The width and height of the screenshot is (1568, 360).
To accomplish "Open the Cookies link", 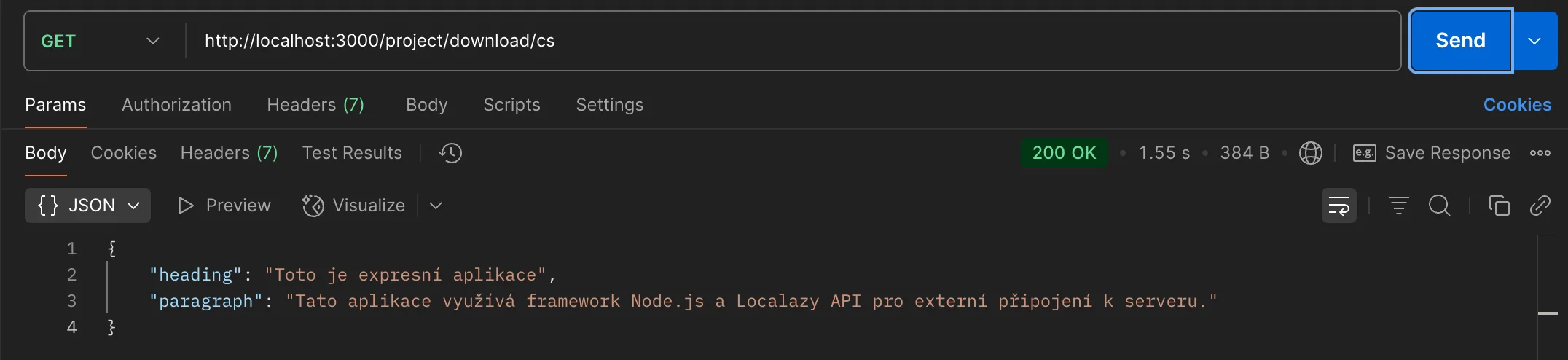I will pos(1517,105).
